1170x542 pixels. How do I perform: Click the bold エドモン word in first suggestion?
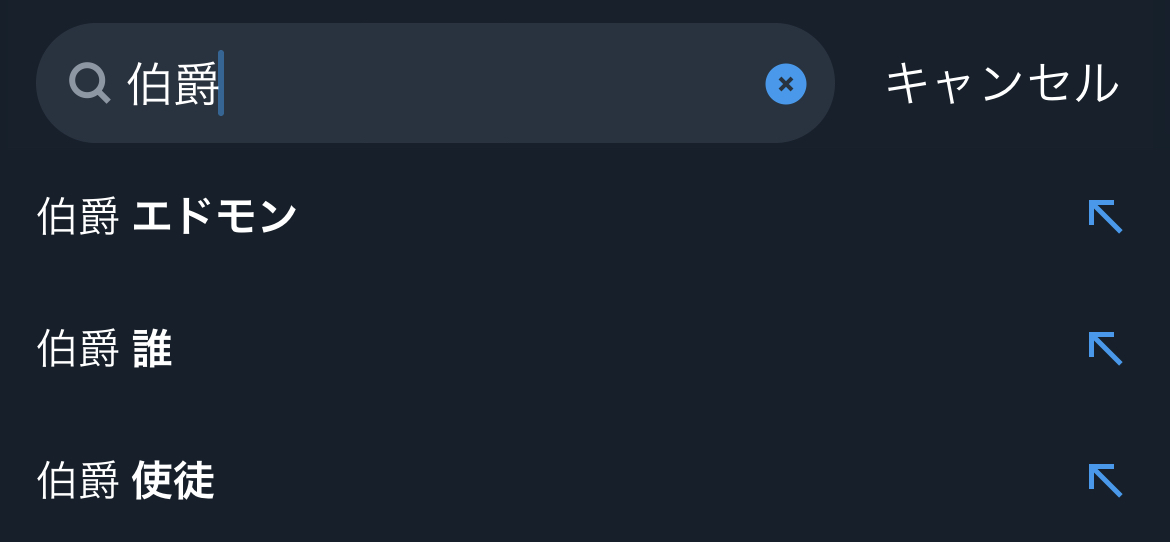(215, 216)
